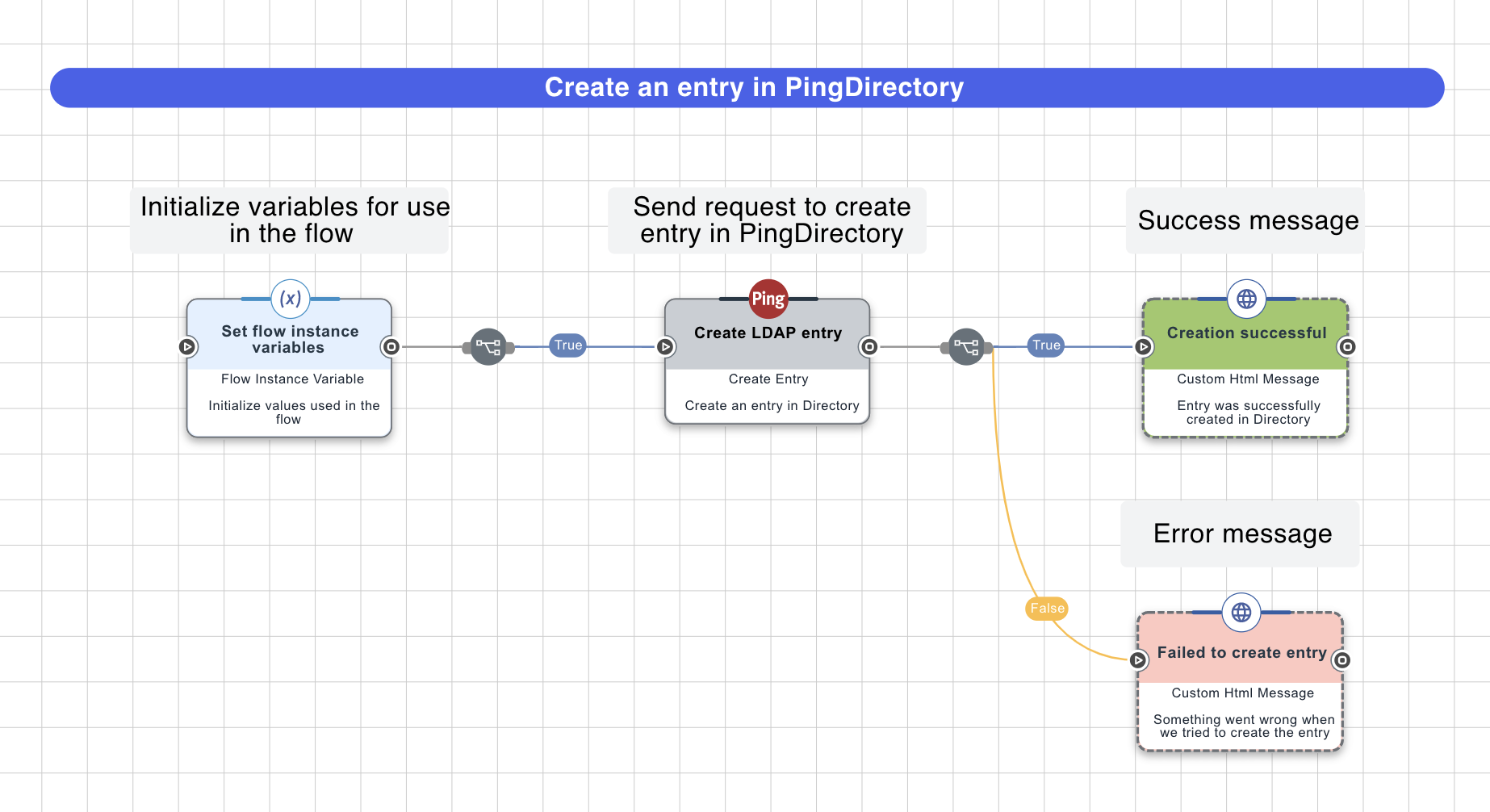This screenshot has width=1490, height=812.
Task: Click the globe icon above Creation successful node
Action: (x=1246, y=299)
